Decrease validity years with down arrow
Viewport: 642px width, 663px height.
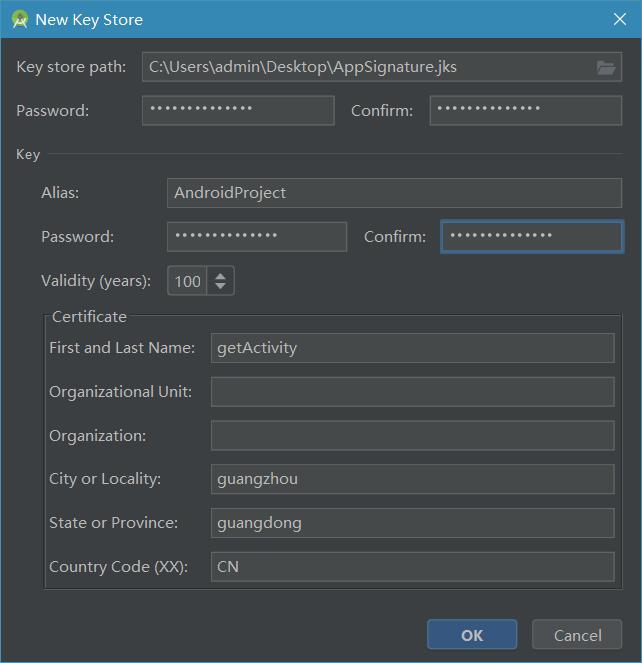(221, 288)
